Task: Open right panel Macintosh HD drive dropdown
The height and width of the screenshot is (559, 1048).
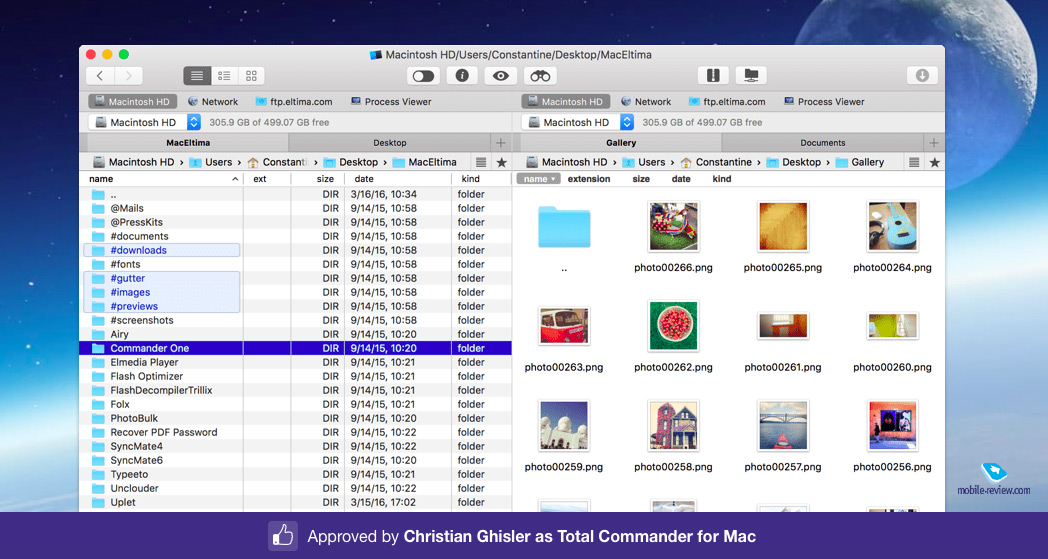Action: point(577,122)
